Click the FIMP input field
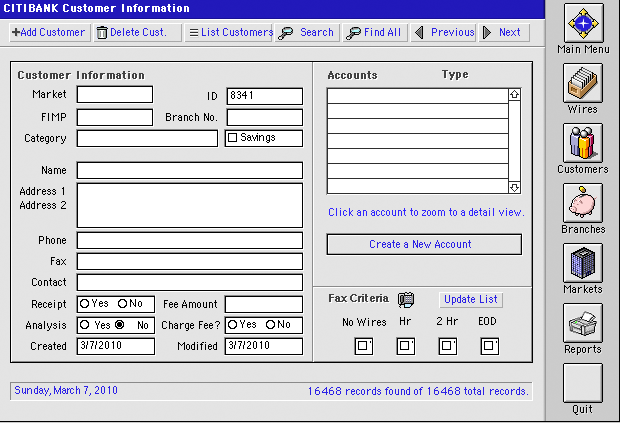The width and height of the screenshot is (620, 423). pos(115,117)
